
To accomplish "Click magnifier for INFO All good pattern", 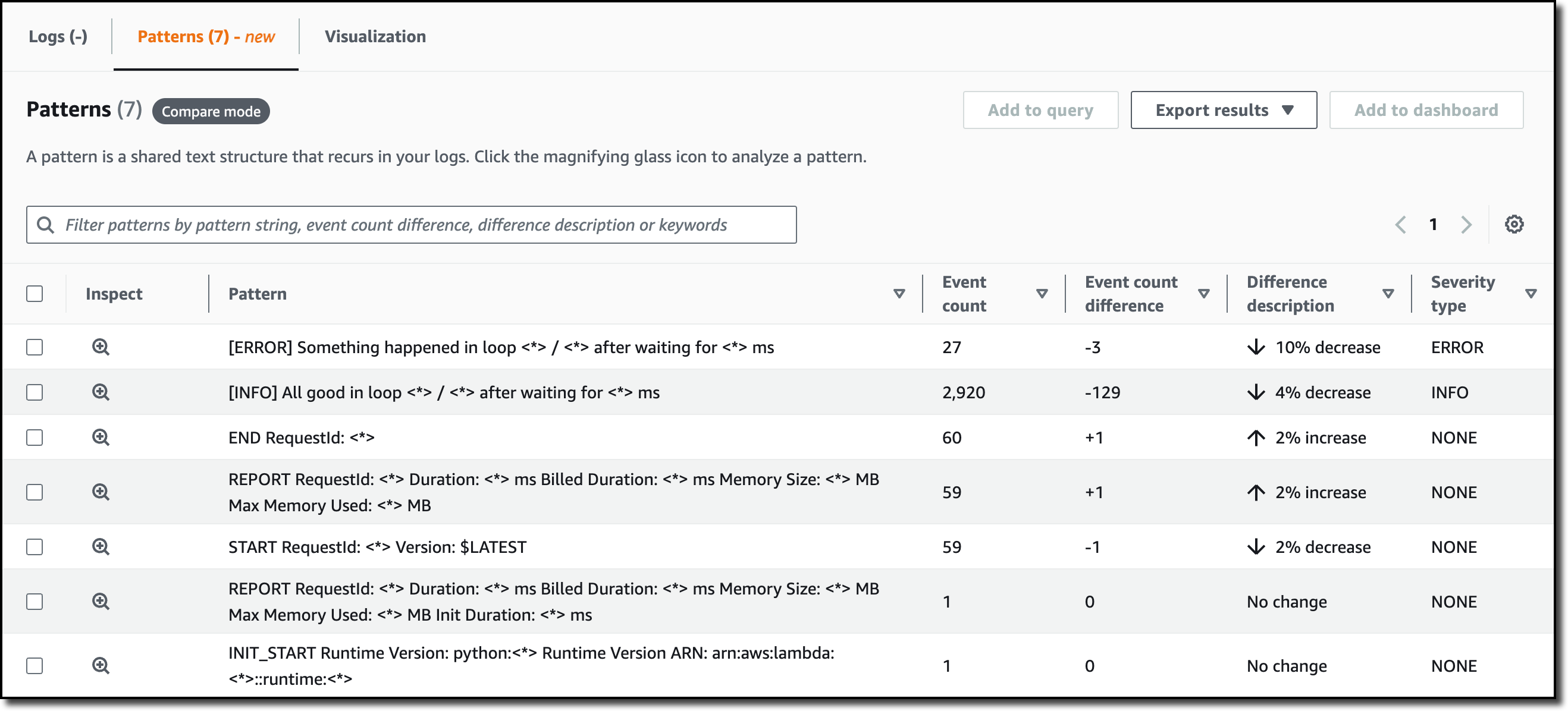I will click(101, 392).
